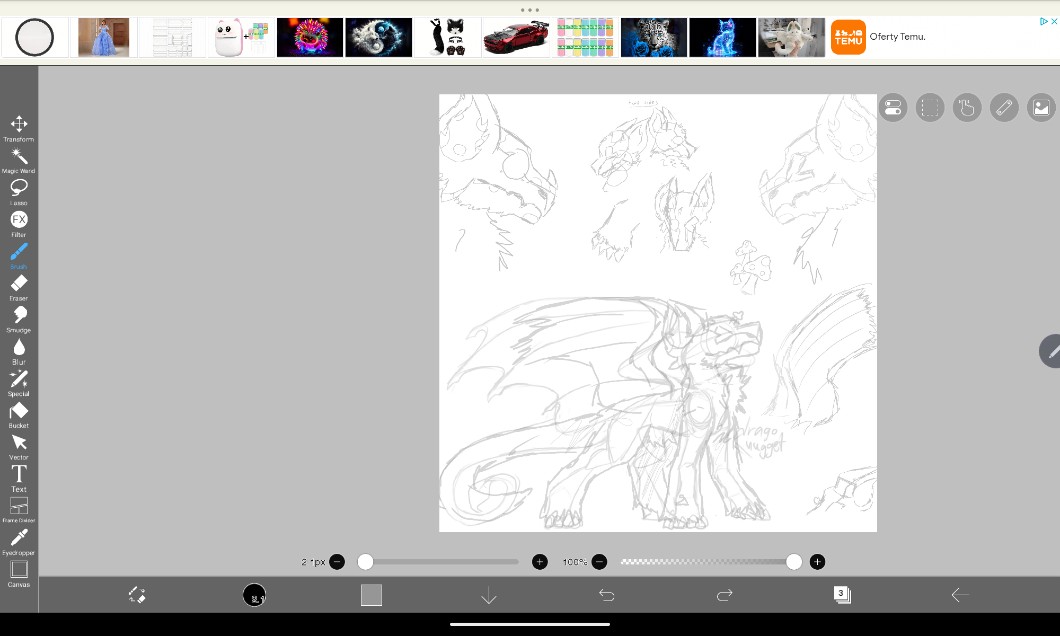Click the brush opacity slider at 100%
This screenshot has width=1060, height=636.
(794, 562)
